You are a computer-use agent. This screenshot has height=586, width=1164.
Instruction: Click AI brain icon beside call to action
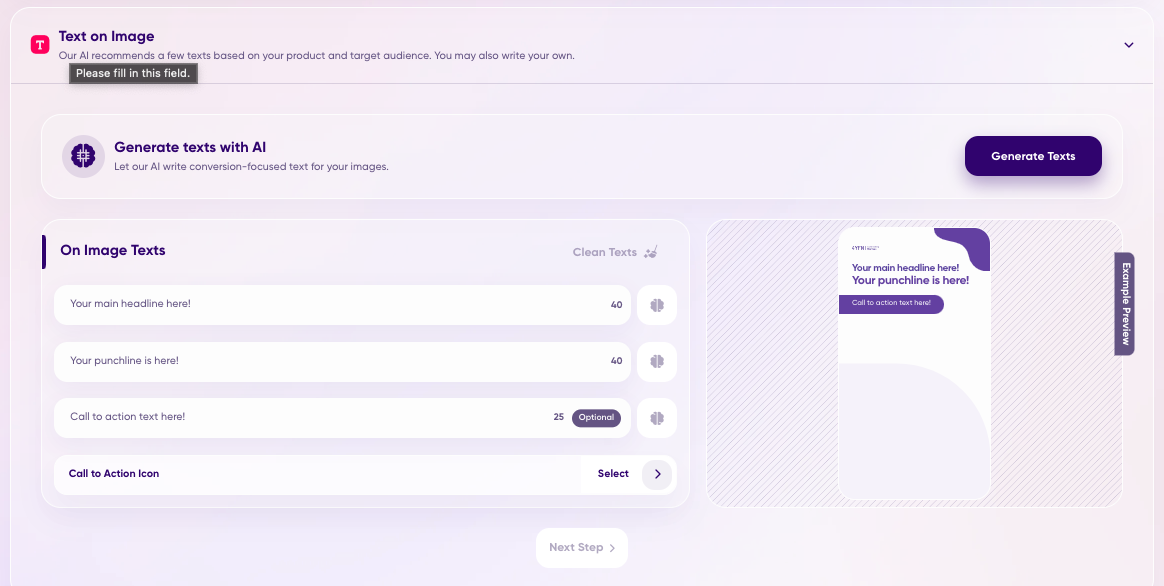coord(657,418)
